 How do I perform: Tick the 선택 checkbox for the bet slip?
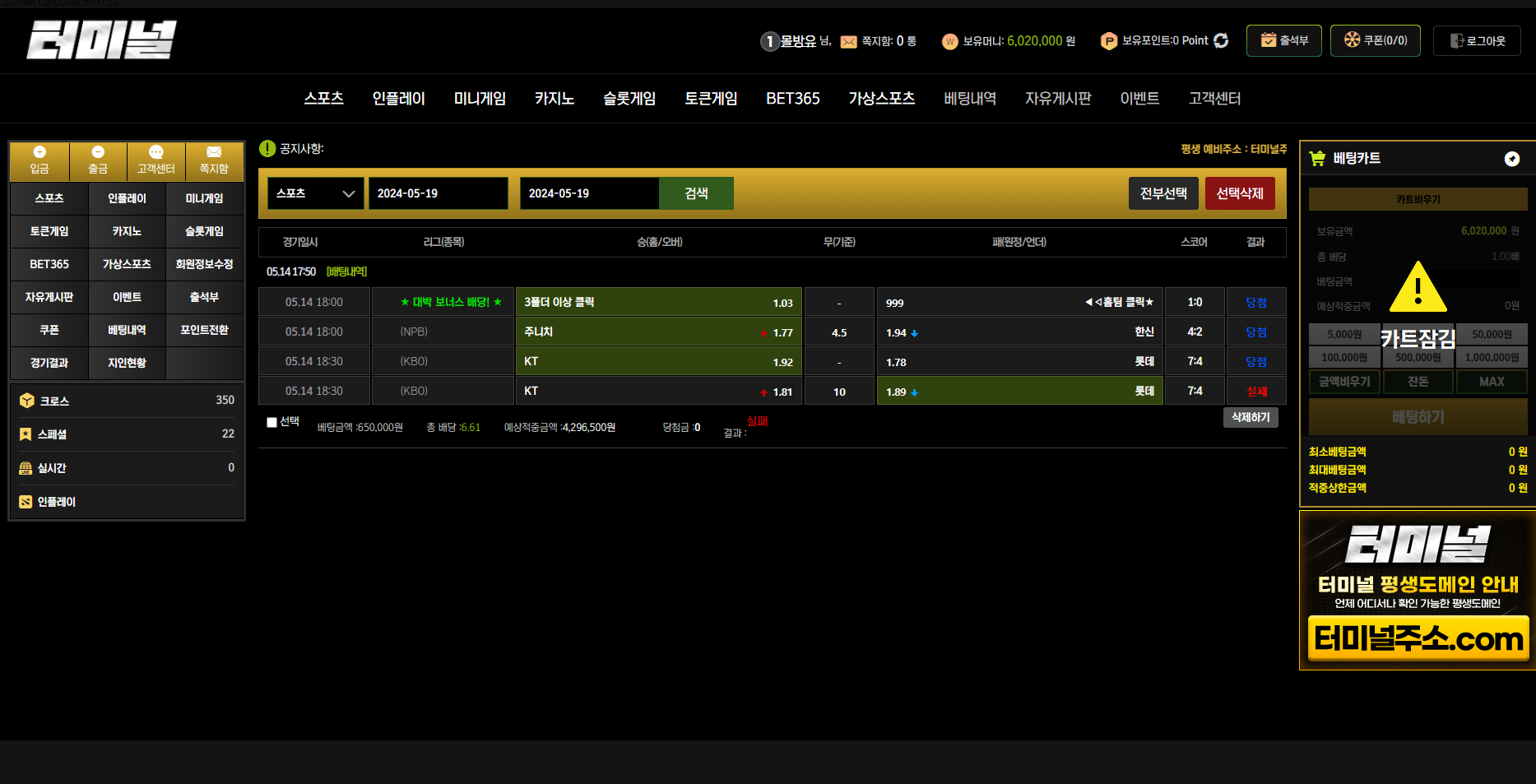click(x=271, y=422)
